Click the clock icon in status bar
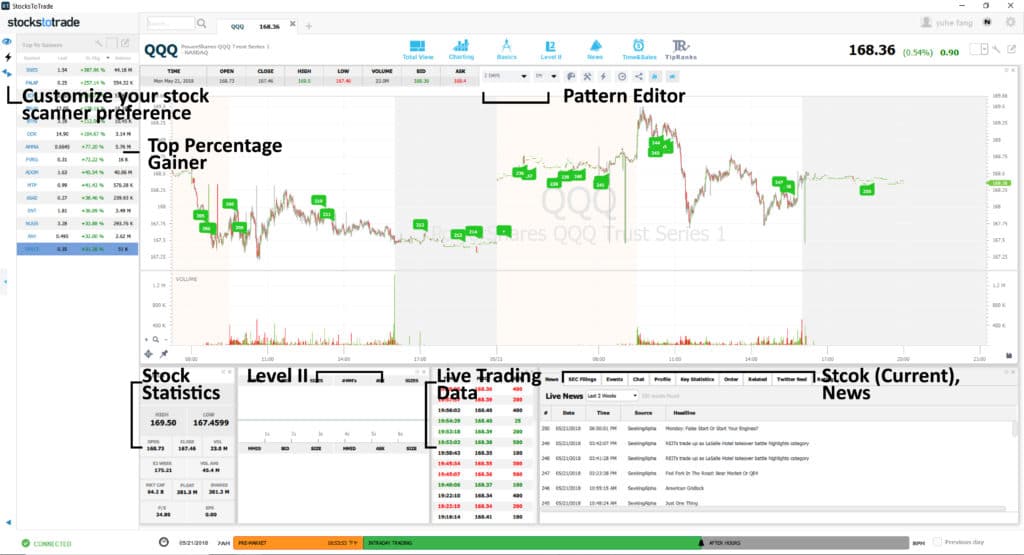The image size is (1024, 555). point(164,543)
